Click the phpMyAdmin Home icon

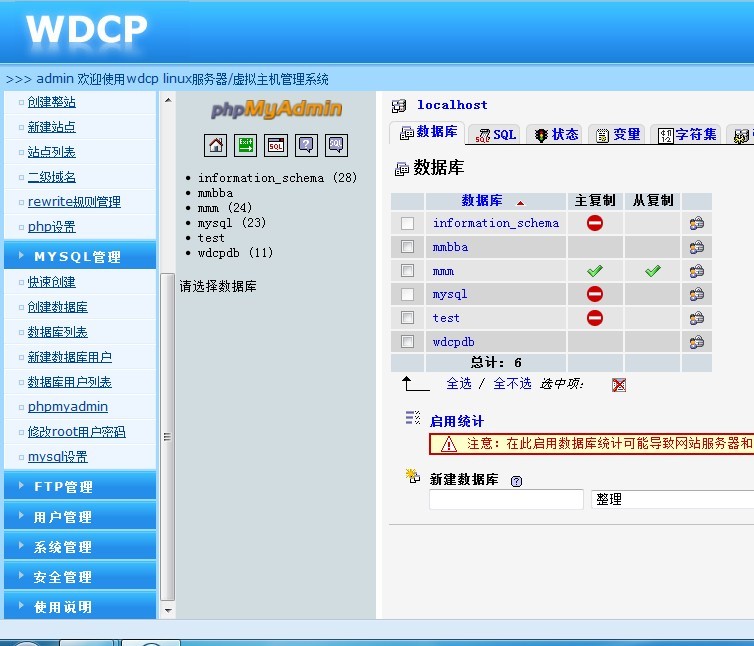tap(216, 145)
